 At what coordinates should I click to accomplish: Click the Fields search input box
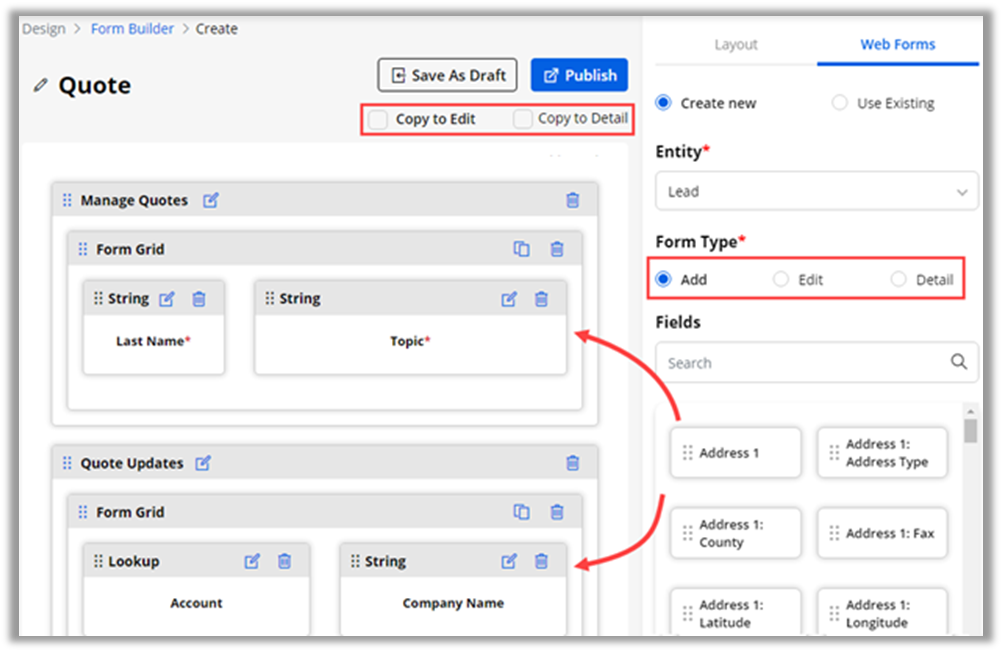pos(800,362)
